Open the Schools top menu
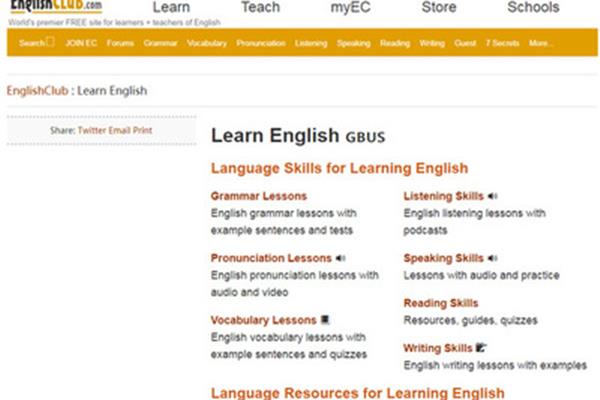600x400 pixels. [x=533, y=7]
